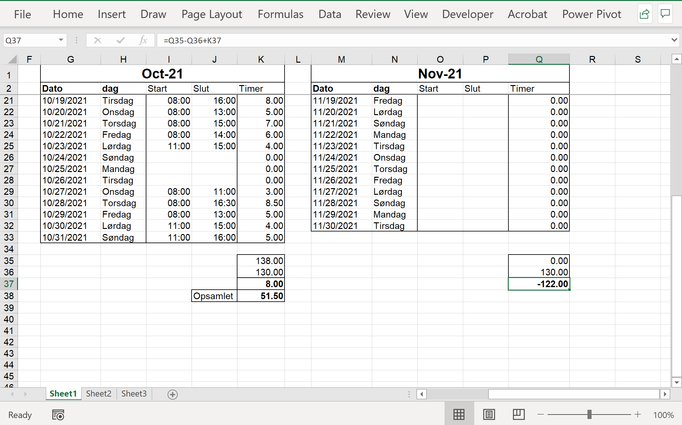This screenshot has height=425, width=682.
Task: Click the Select All corner triangle
Action: point(12,59)
